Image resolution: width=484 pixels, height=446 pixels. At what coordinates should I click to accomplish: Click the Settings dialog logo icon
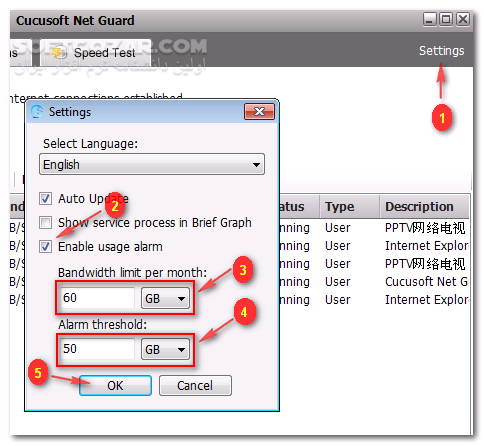click(x=37, y=111)
